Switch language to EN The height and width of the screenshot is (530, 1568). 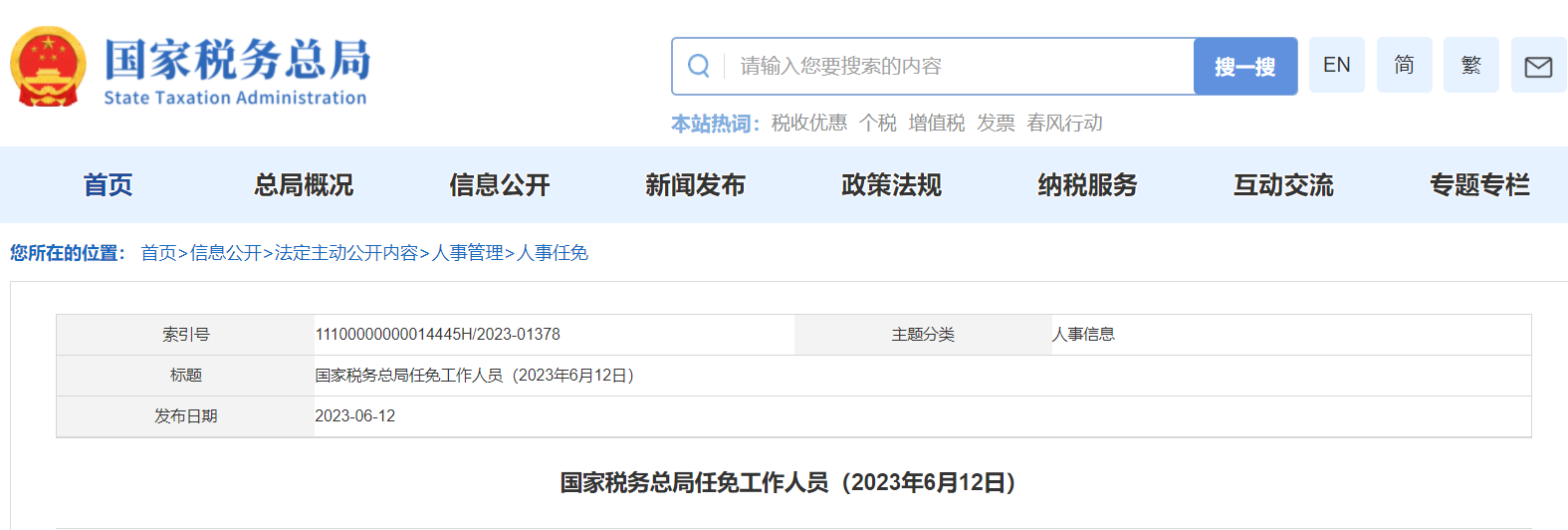click(1336, 65)
